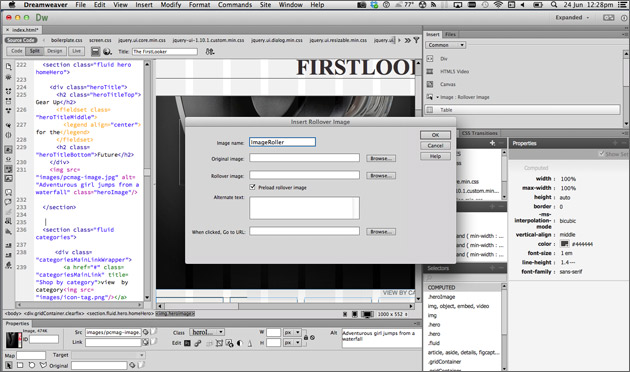Image resolution: width=630 pixels, height=372 pixels.
Task: Select the index.html document tab
Action: pos(23,30)
